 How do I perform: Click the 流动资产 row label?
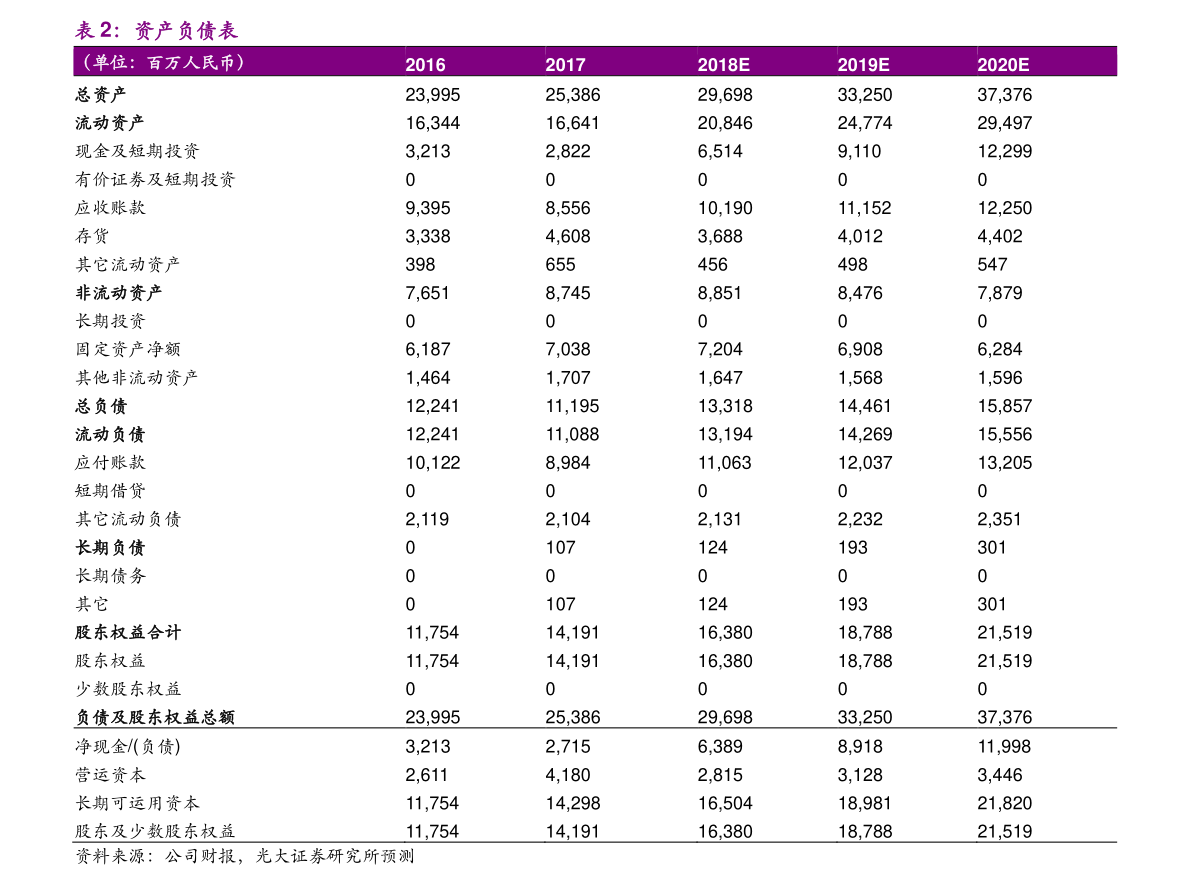[x=109, y=122]
